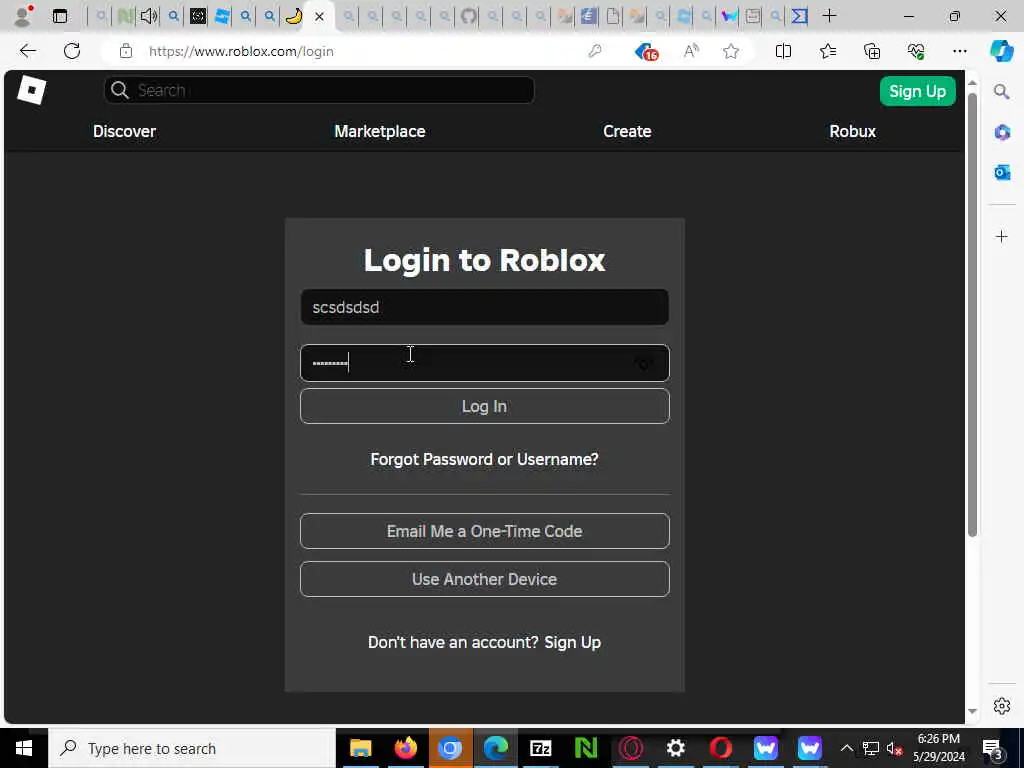Open the saved passwords key icon
Screen dimensions: 1024x768
coord(594,51)
